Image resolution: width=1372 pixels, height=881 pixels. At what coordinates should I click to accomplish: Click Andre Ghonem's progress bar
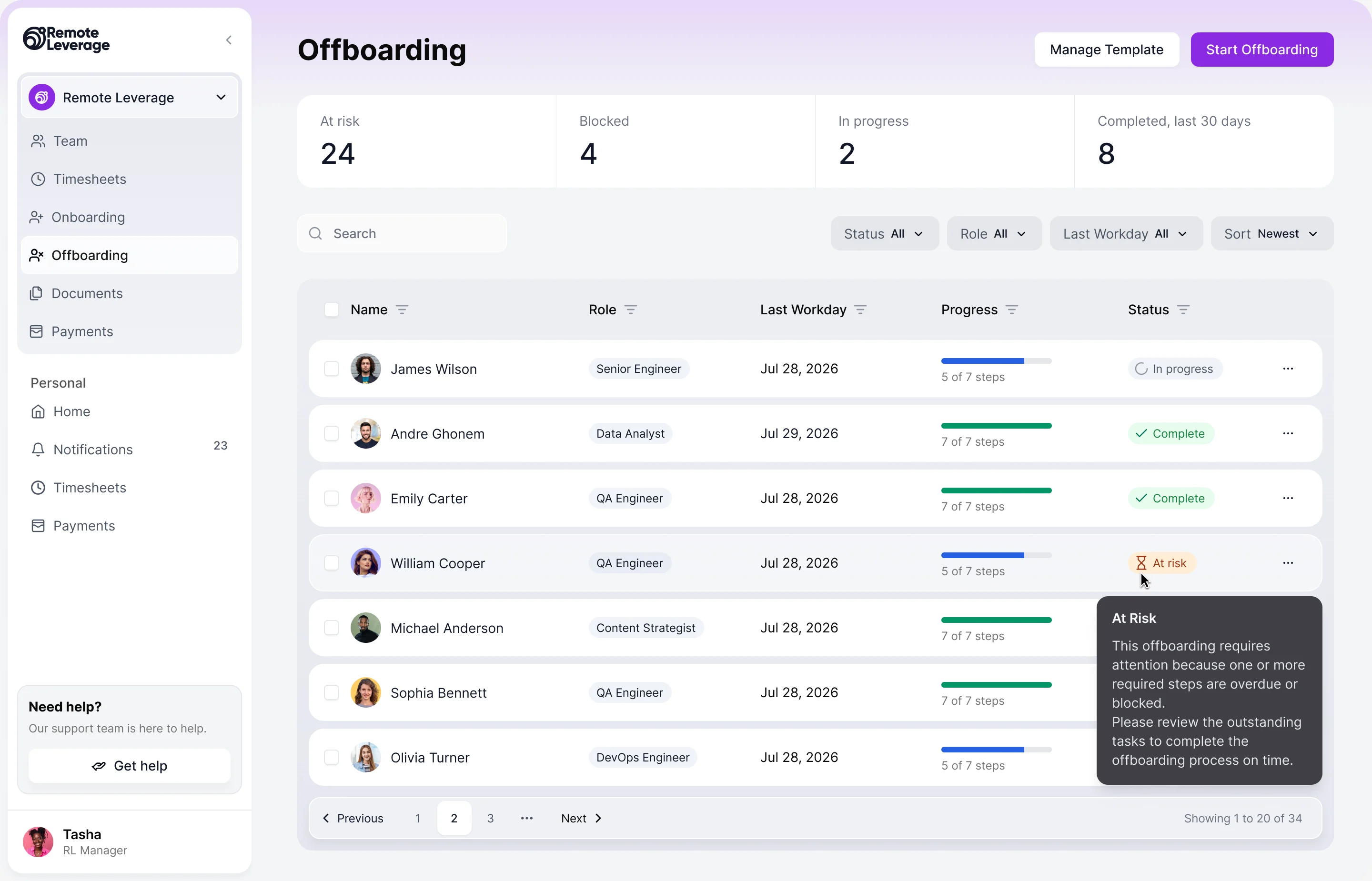pyautogui.click(x=996, y=426)
